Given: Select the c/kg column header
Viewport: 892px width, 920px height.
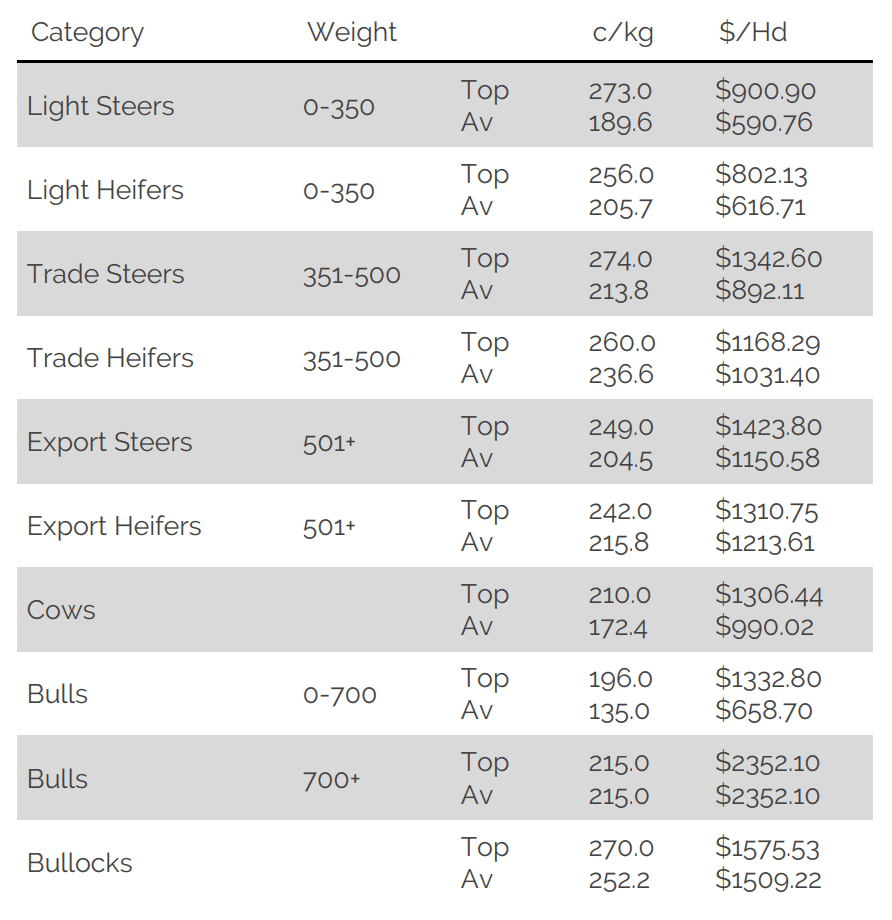Looking at the screenshot, I should (x=623, y=33).
